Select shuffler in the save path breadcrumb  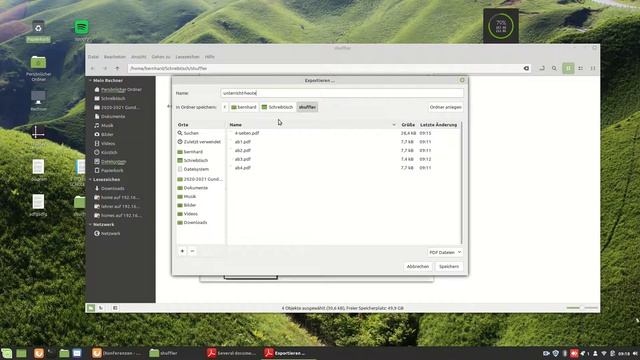(x=307, y=107)
